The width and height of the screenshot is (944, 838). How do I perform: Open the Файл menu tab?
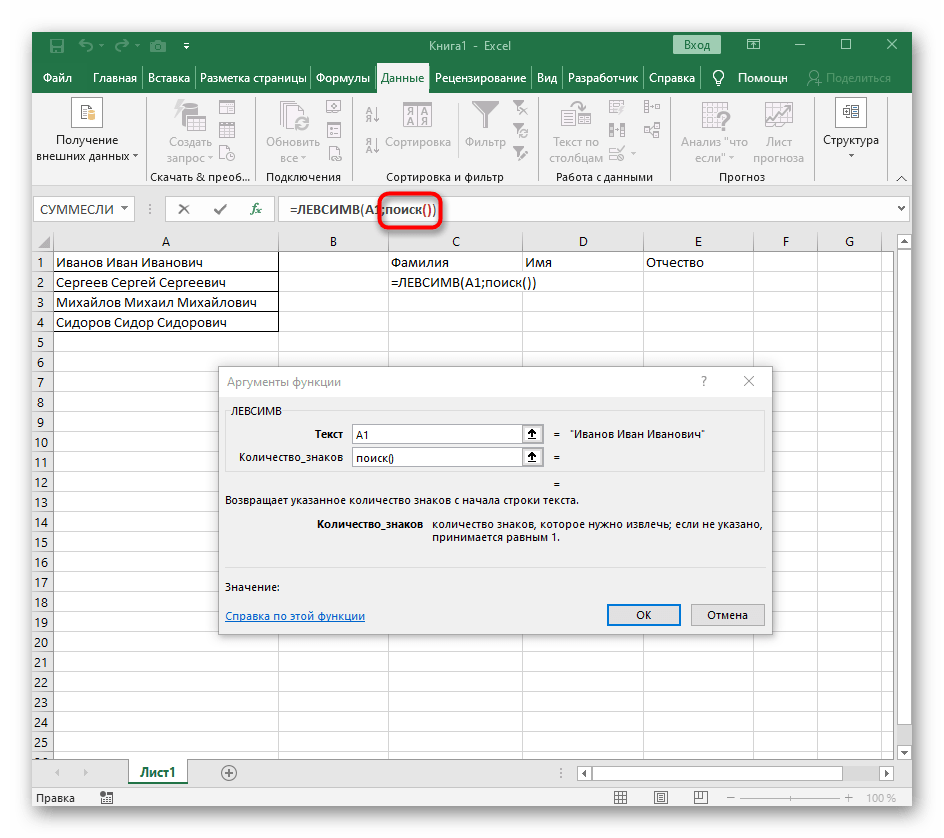point(57,78)
